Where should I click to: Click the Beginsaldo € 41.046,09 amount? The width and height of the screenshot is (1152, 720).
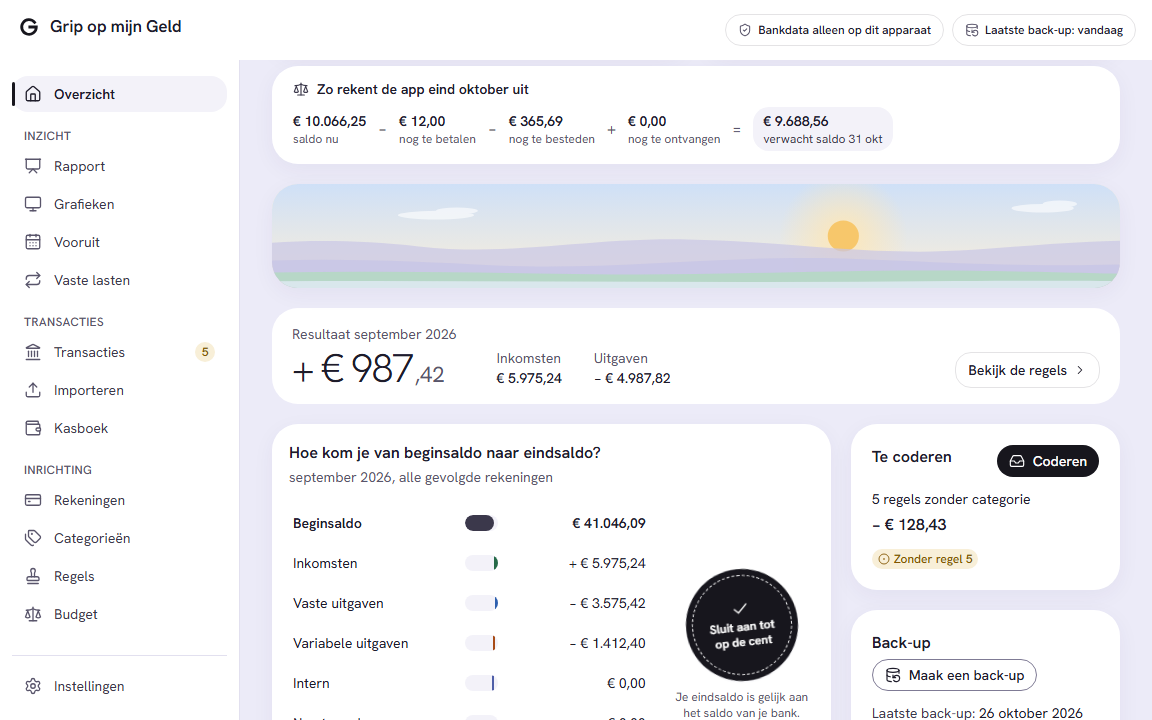pyautogui.click(x=609, y=523)
